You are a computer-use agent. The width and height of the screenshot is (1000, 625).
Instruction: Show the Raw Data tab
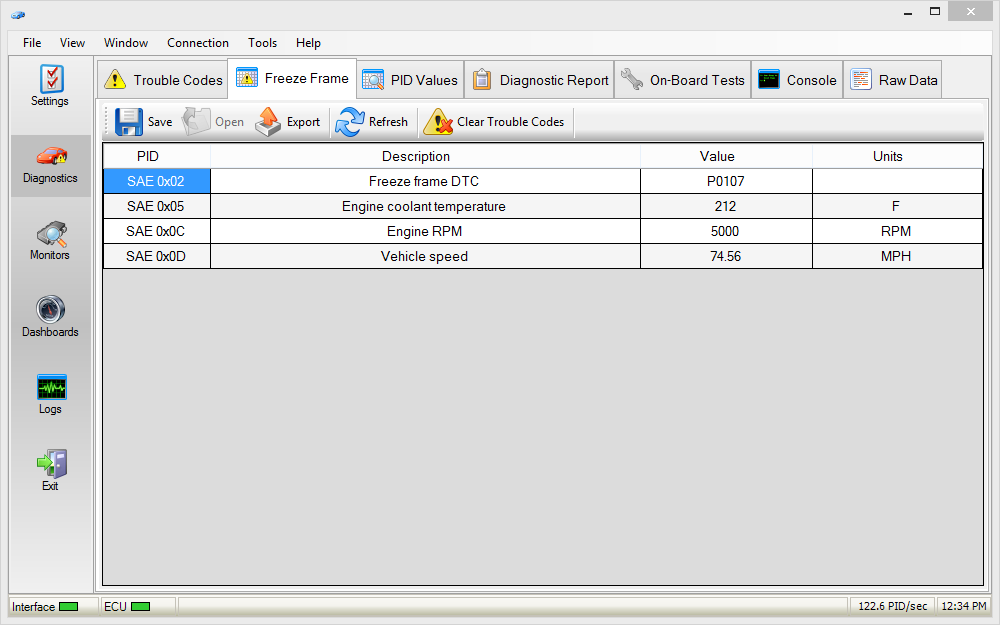894,80
